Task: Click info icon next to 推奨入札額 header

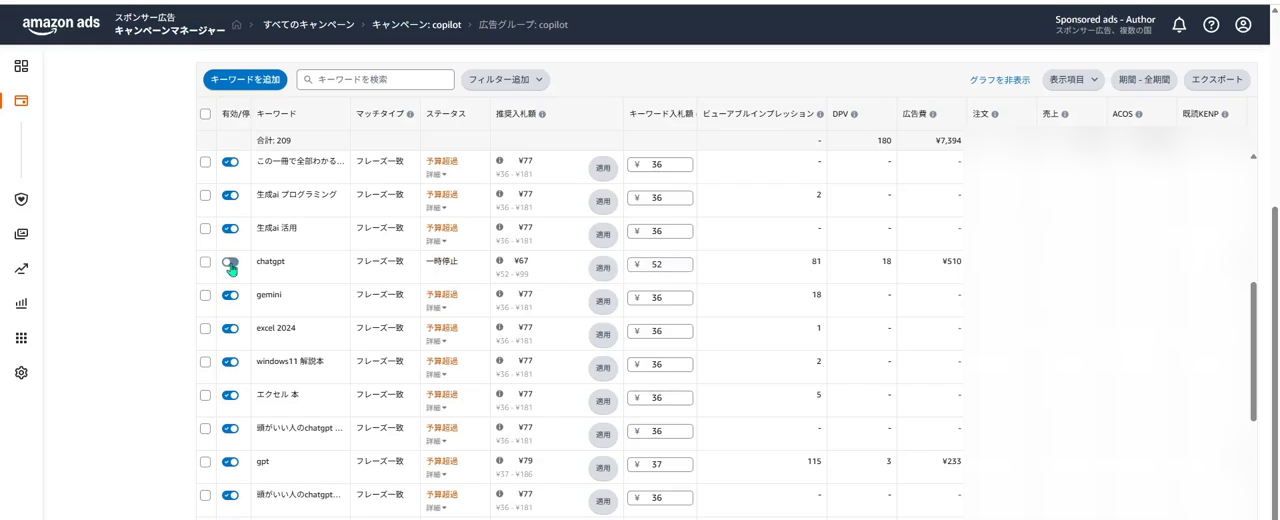Action: pos(542,115)
